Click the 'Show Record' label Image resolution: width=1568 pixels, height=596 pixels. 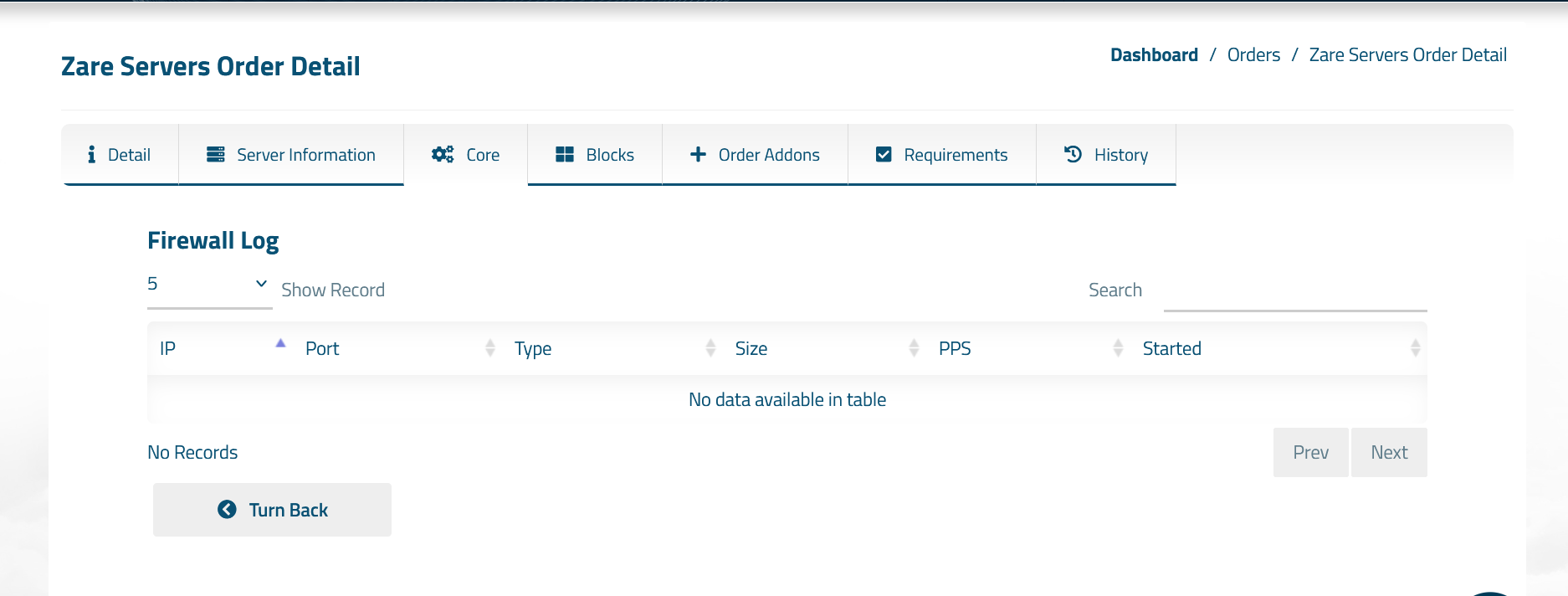pos(333,290)
